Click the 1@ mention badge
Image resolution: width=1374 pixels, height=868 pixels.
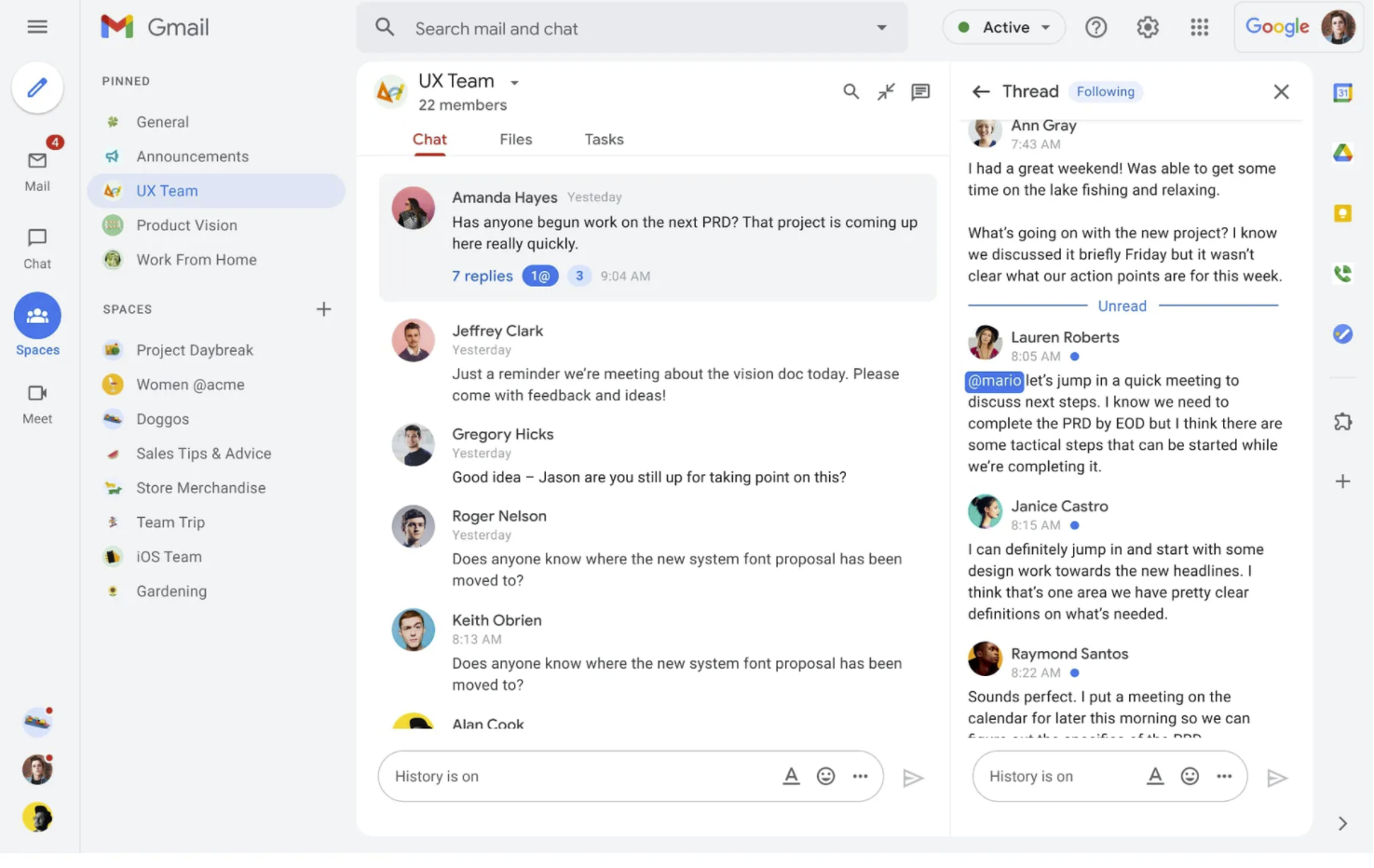540,276
